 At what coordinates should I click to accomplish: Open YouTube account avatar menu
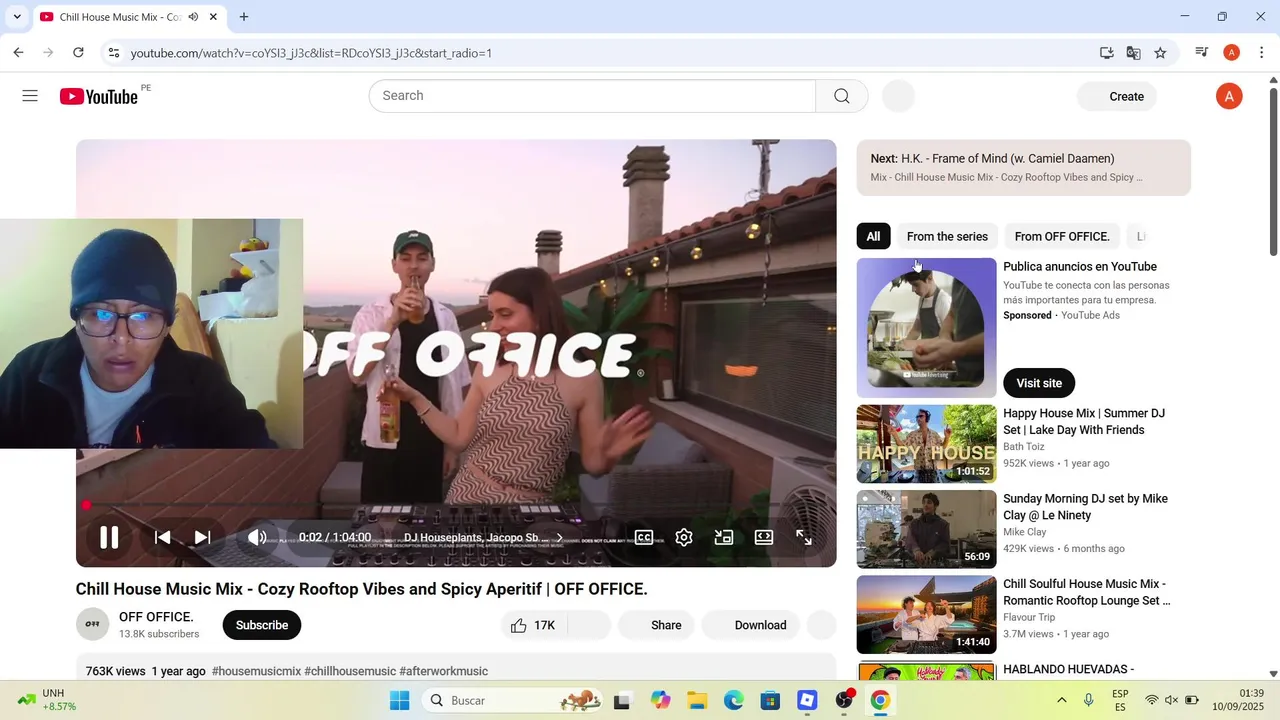[1229, 96]
